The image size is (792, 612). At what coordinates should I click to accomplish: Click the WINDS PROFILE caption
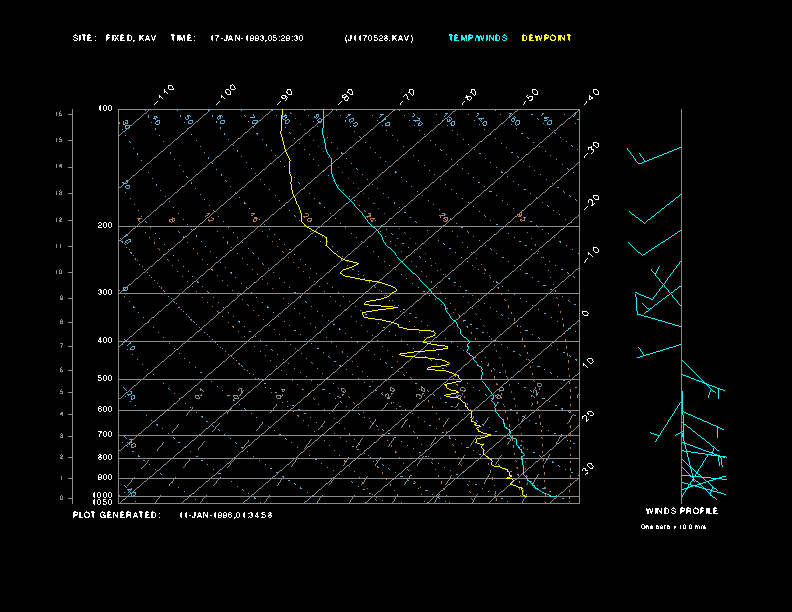click(681, 511)
